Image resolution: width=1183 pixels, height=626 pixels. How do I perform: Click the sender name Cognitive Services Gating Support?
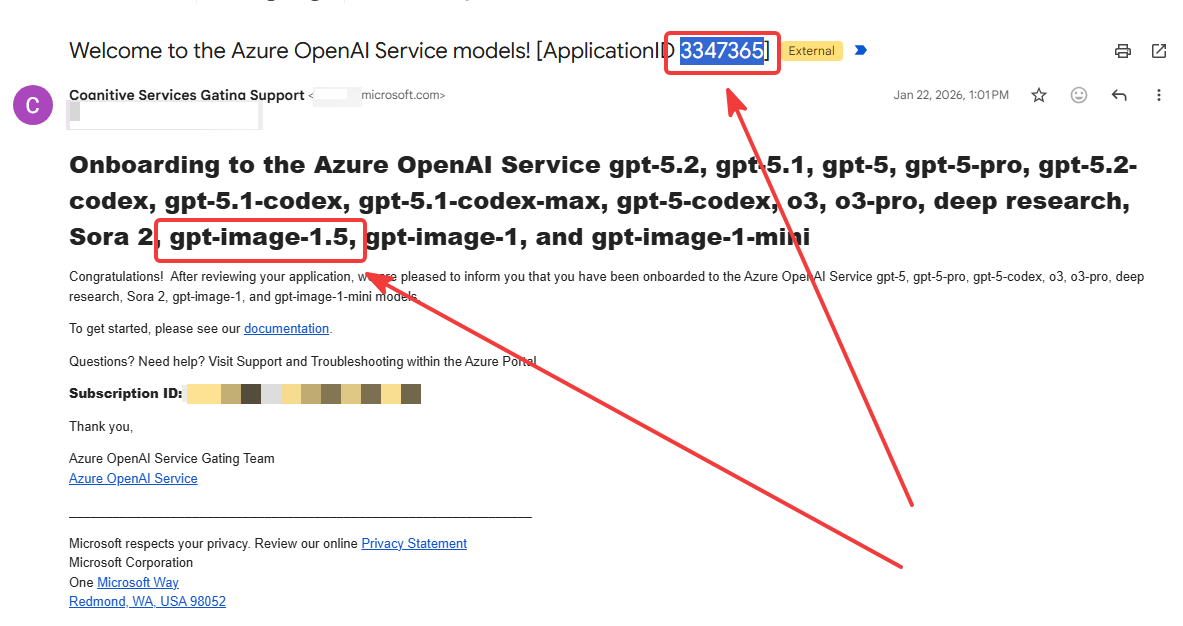pyautogui.click(x=186, y=95)
